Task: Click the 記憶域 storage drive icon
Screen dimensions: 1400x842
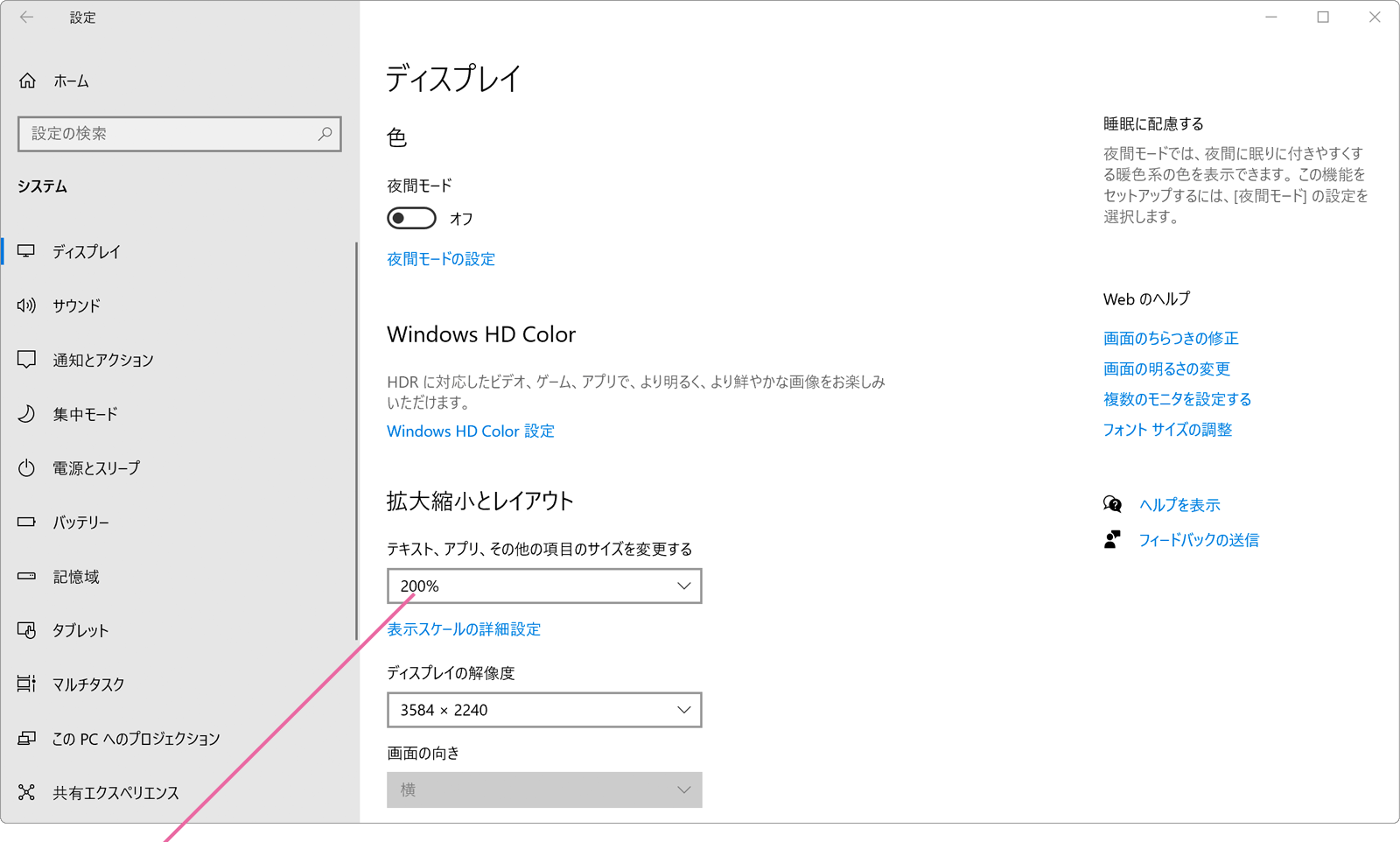Action: point(26,576)
